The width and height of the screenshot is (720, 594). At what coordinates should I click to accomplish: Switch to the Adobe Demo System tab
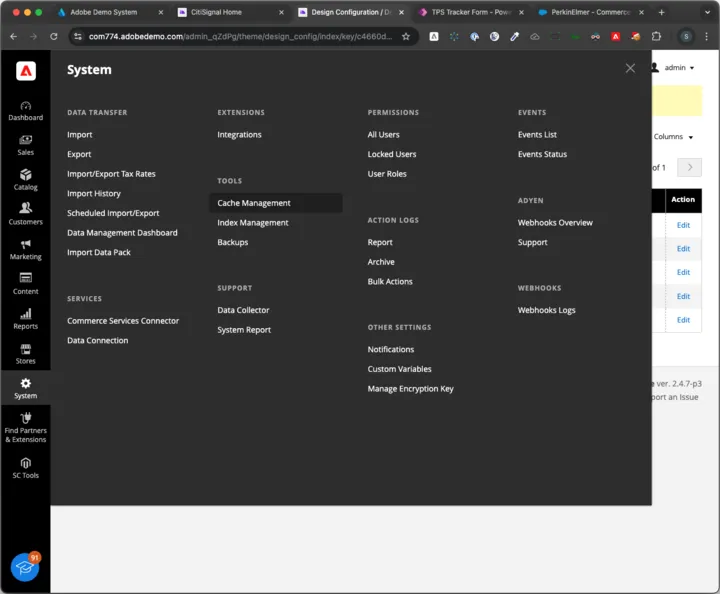click(103, 12)
